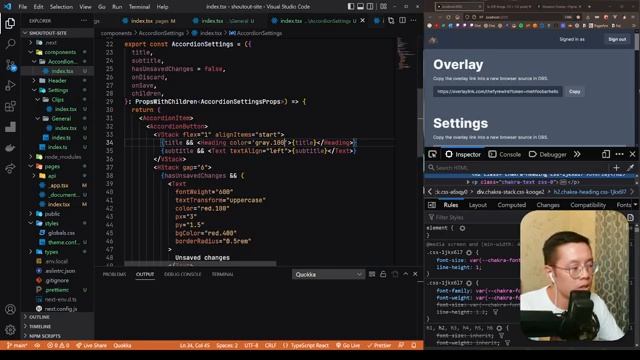This screenshot has width=640, height=360.
Task: Click Live Share in status bar
Action: click(91, 345)
